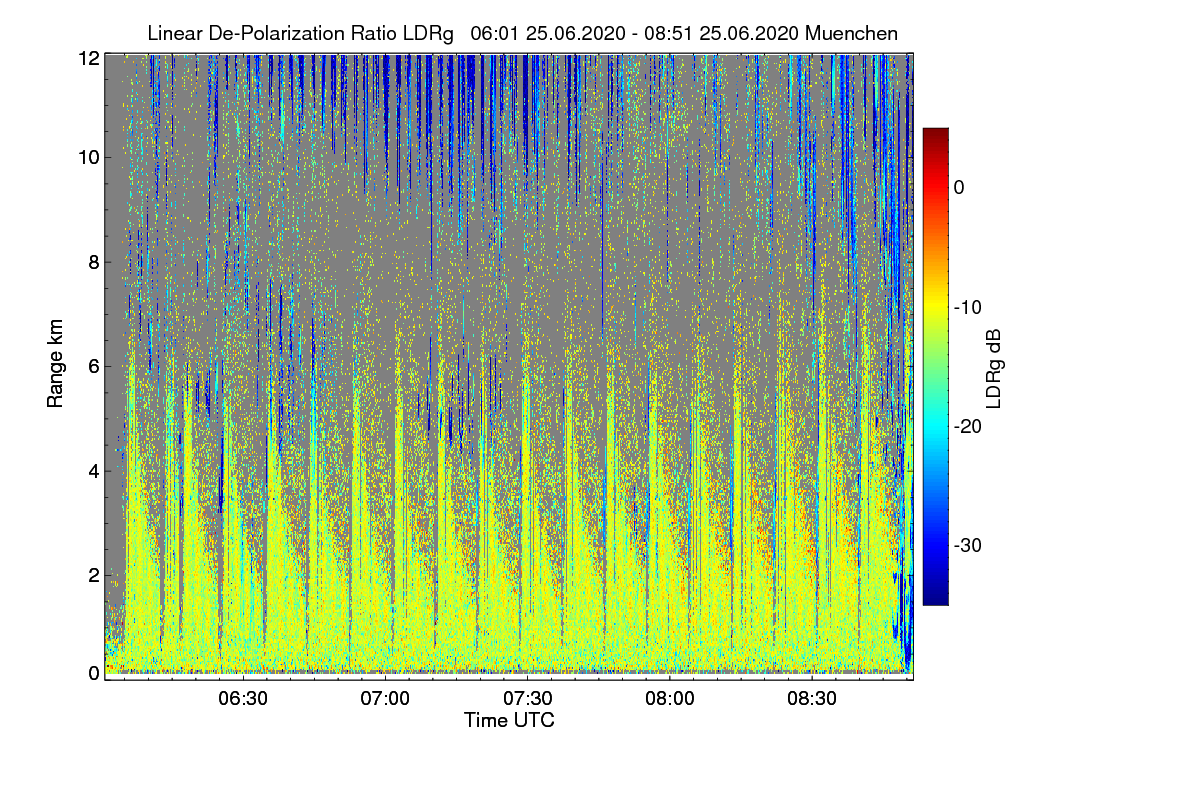Viewport: 1200px width, 800px height.
Task: Click the 6 km range tick label
Action: click(x=94, y=366)
